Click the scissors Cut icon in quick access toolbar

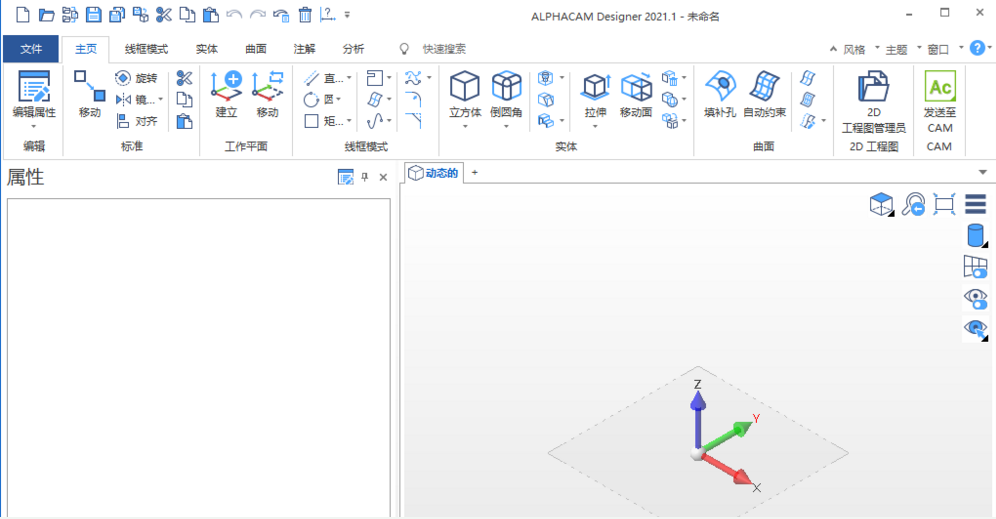[164, 15]
